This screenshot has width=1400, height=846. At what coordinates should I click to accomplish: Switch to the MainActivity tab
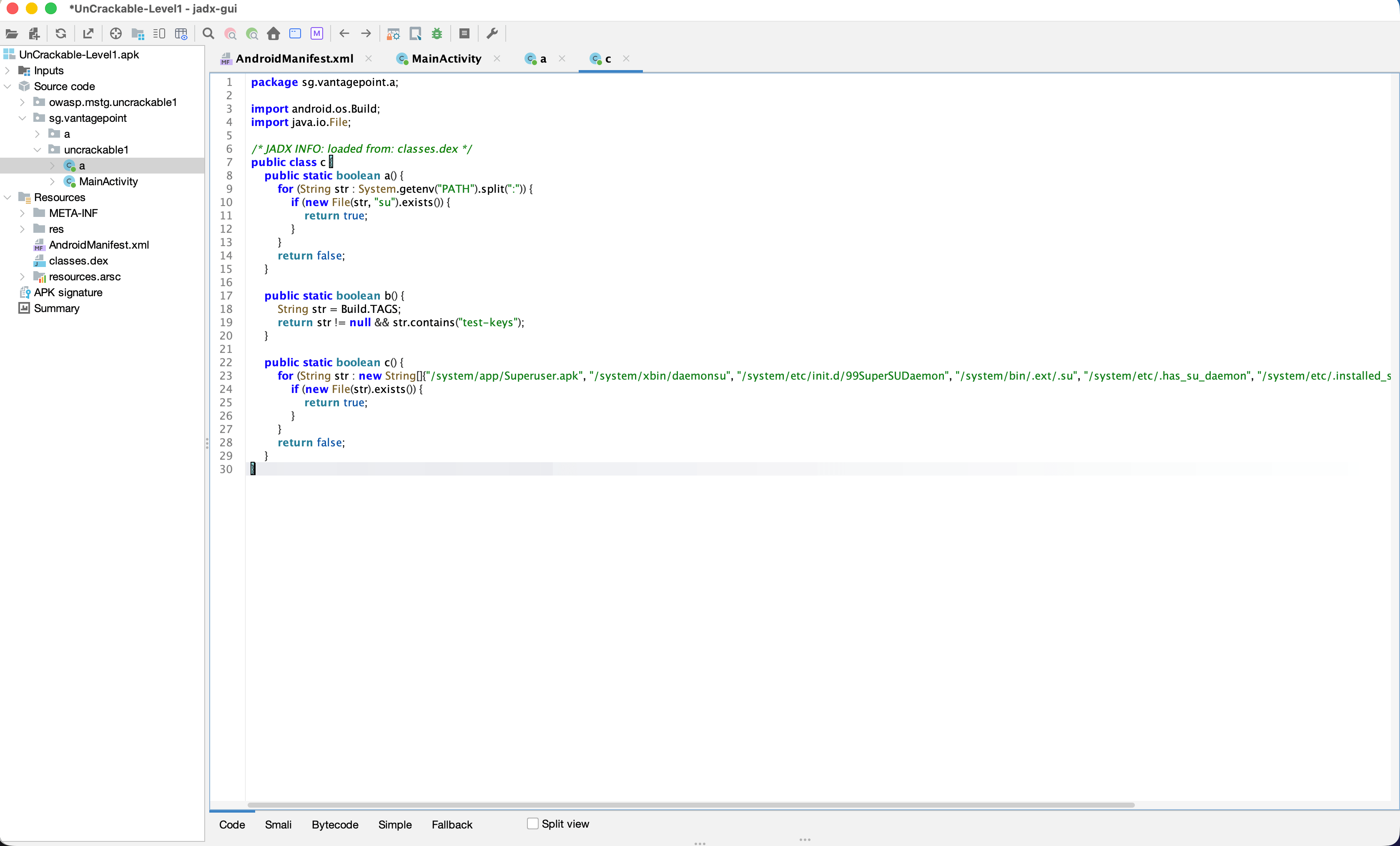[x=447, y=58]
